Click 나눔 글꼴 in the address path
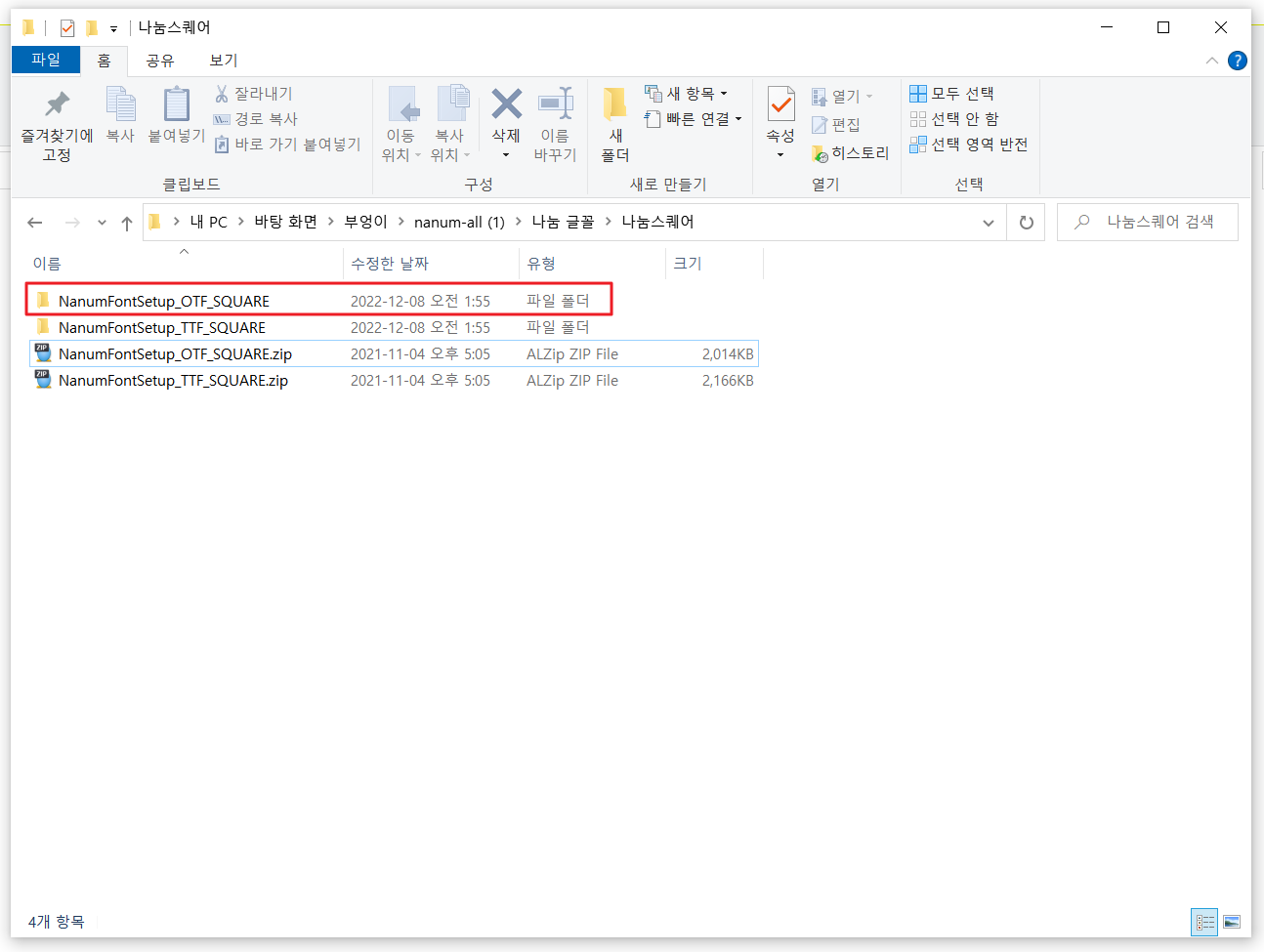 (x=563, y=222)
